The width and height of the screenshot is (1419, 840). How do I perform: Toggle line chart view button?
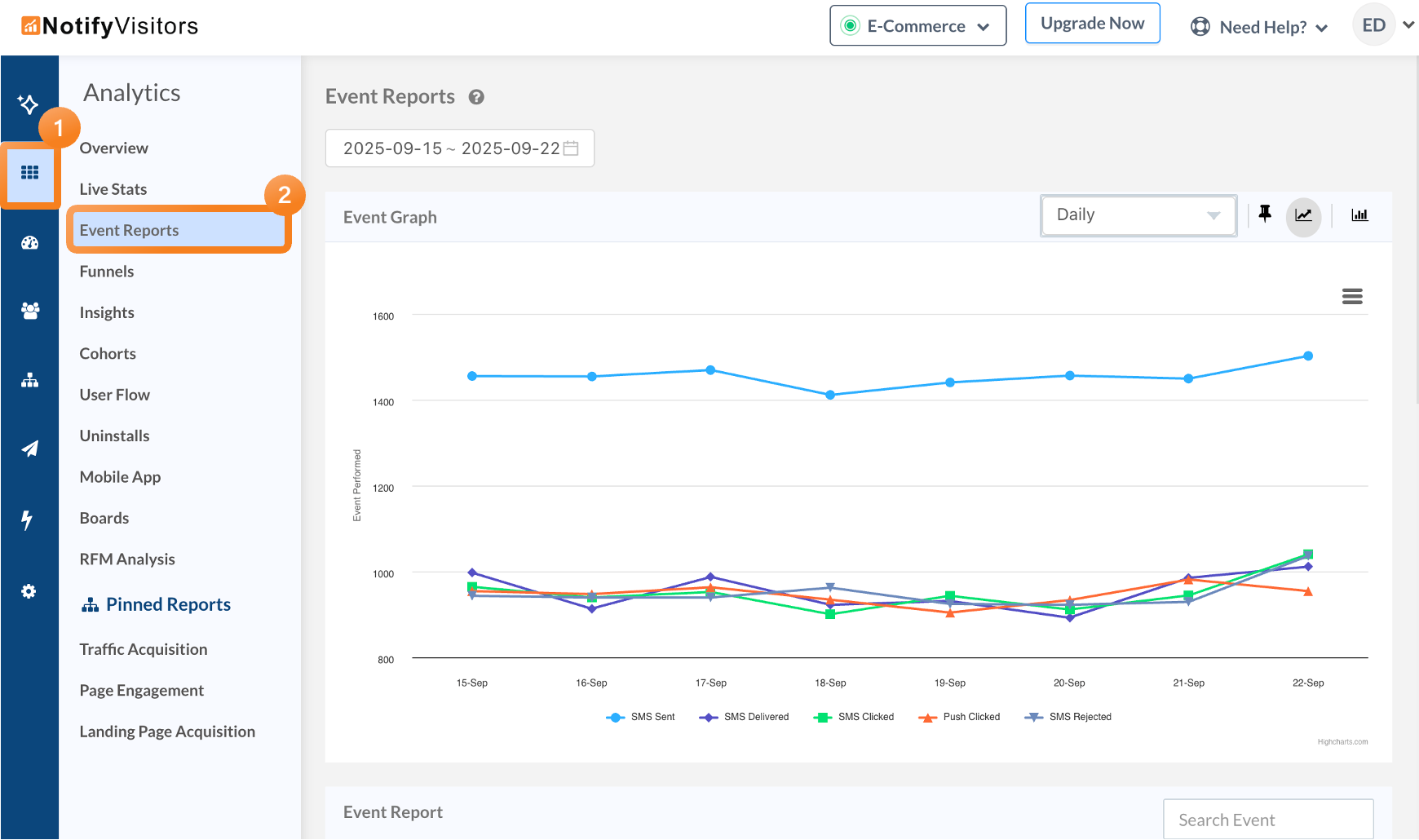pyautogui.click(x=1303, y=215)
